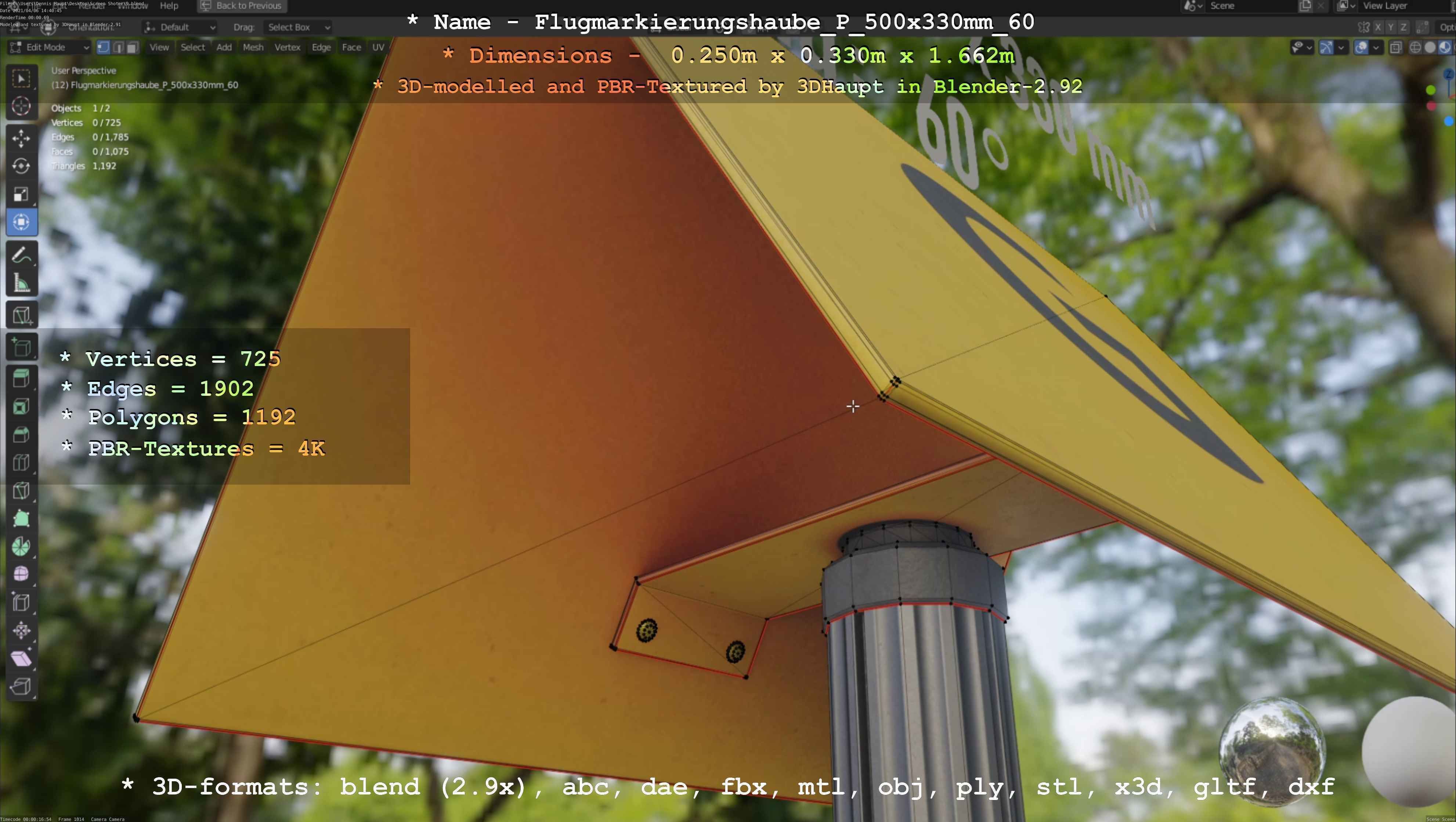1456x822 pixels.
Task: Open the Face menu
Action: pyautogui.click(x=351, y=47)
